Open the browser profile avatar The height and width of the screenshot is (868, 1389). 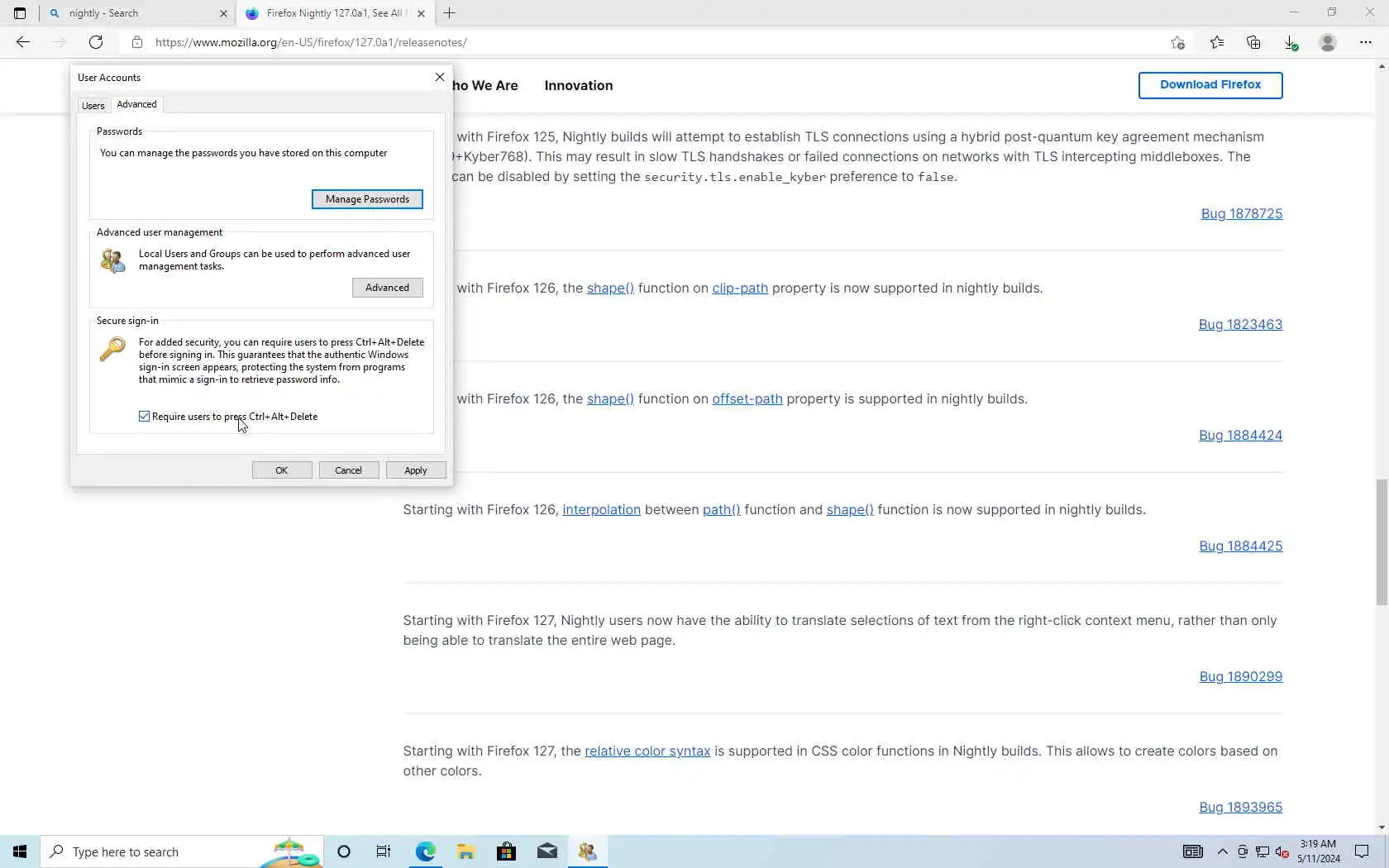click(x=1328, y=42)
